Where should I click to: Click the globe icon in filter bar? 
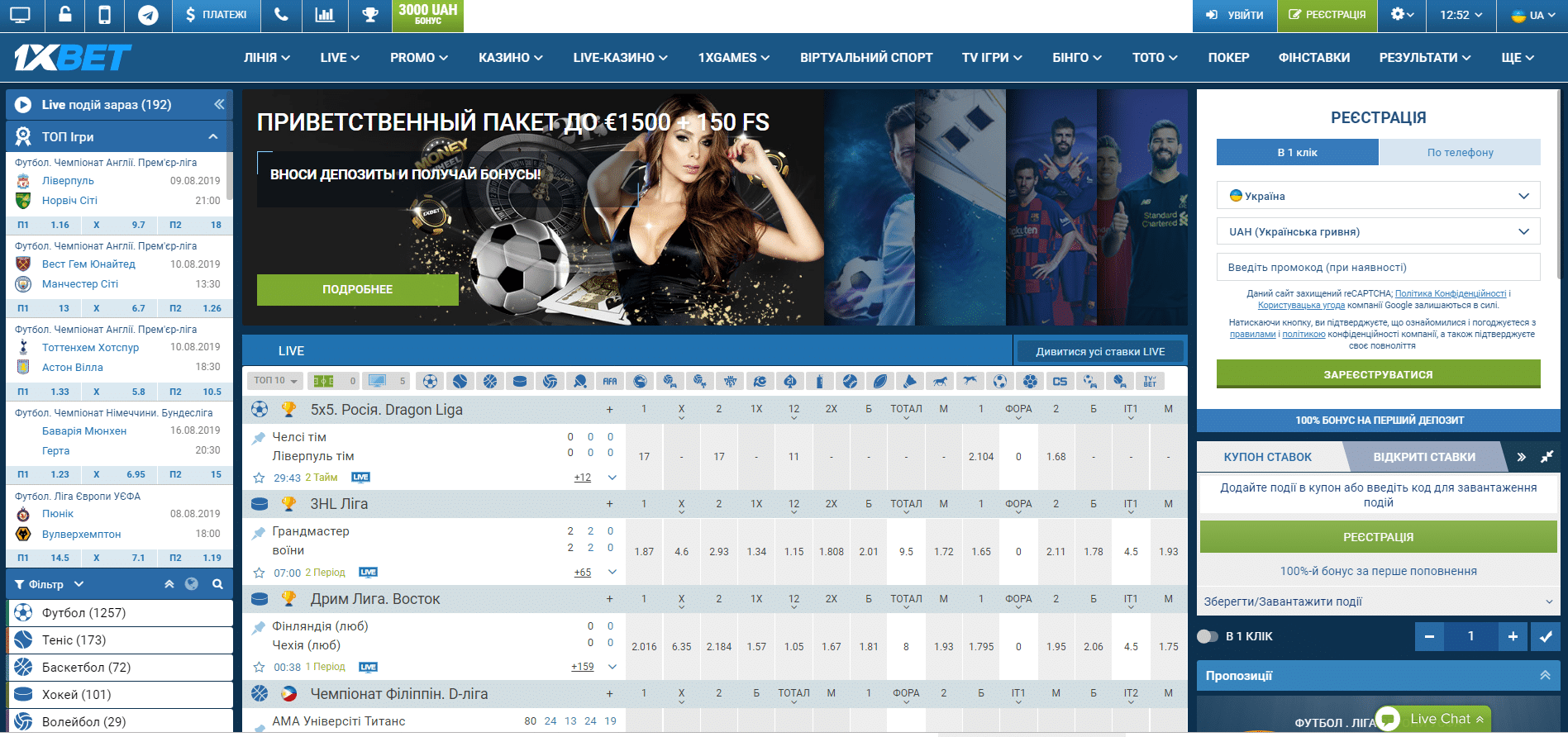tap(192, 584)
